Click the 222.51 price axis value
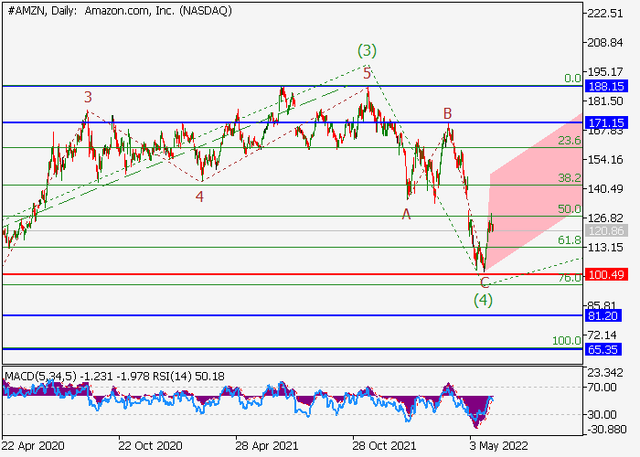The height and width of the screenshot is (457, 640). (x=605, y=13)
